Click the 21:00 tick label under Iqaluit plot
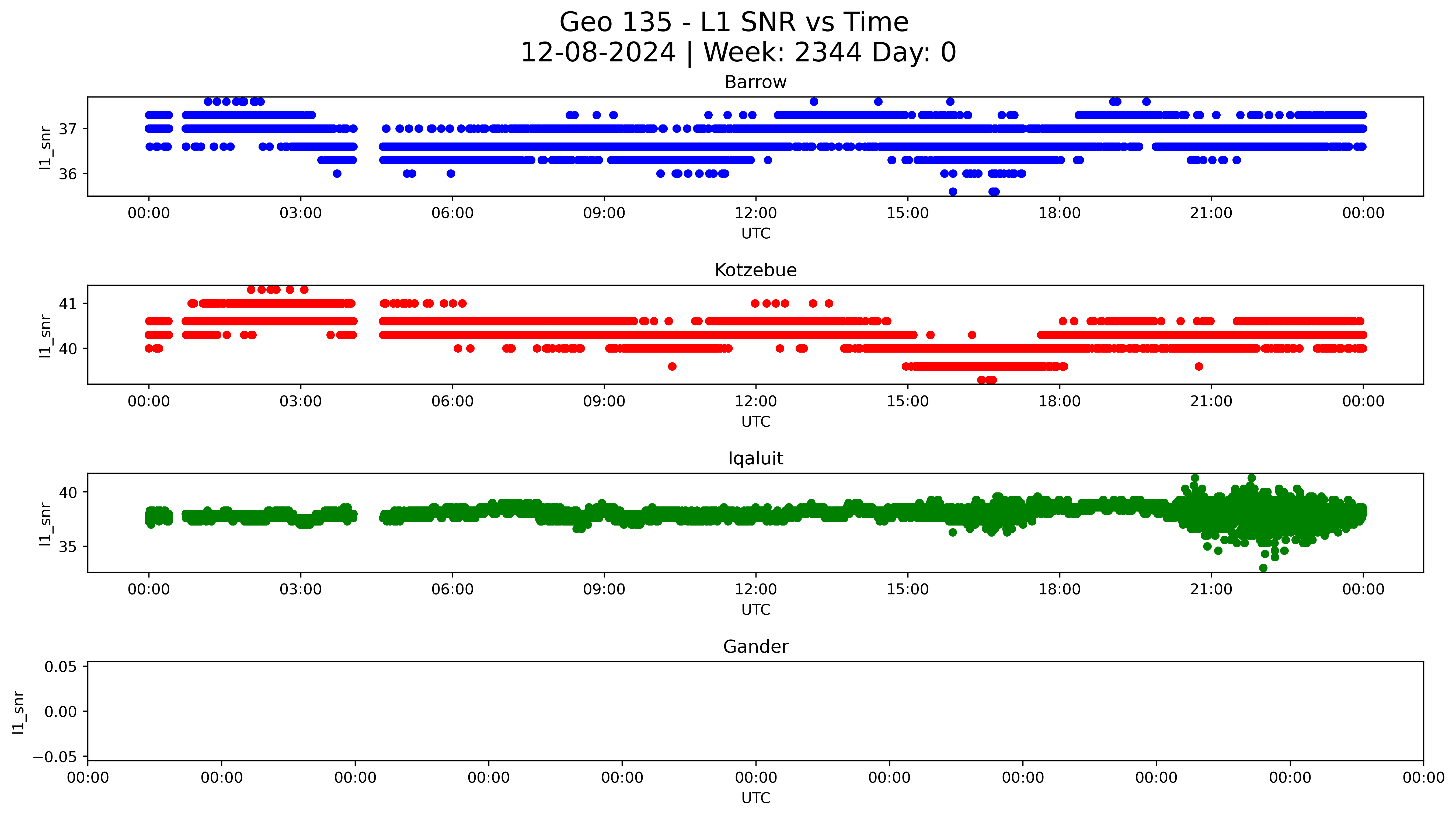The height and width of the screenshot is (817, 1456). [x=1211, y=590]
